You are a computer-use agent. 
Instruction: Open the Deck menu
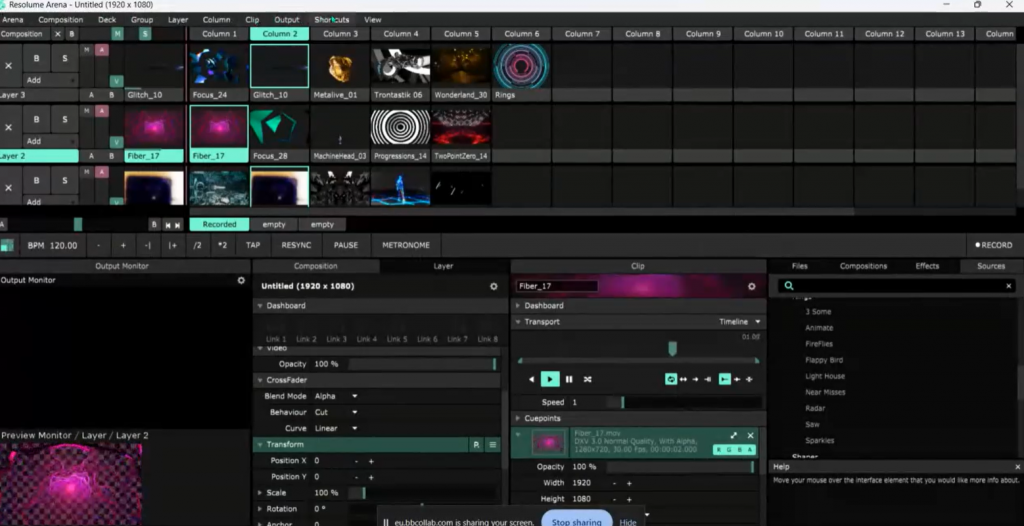tap(107, 20)
